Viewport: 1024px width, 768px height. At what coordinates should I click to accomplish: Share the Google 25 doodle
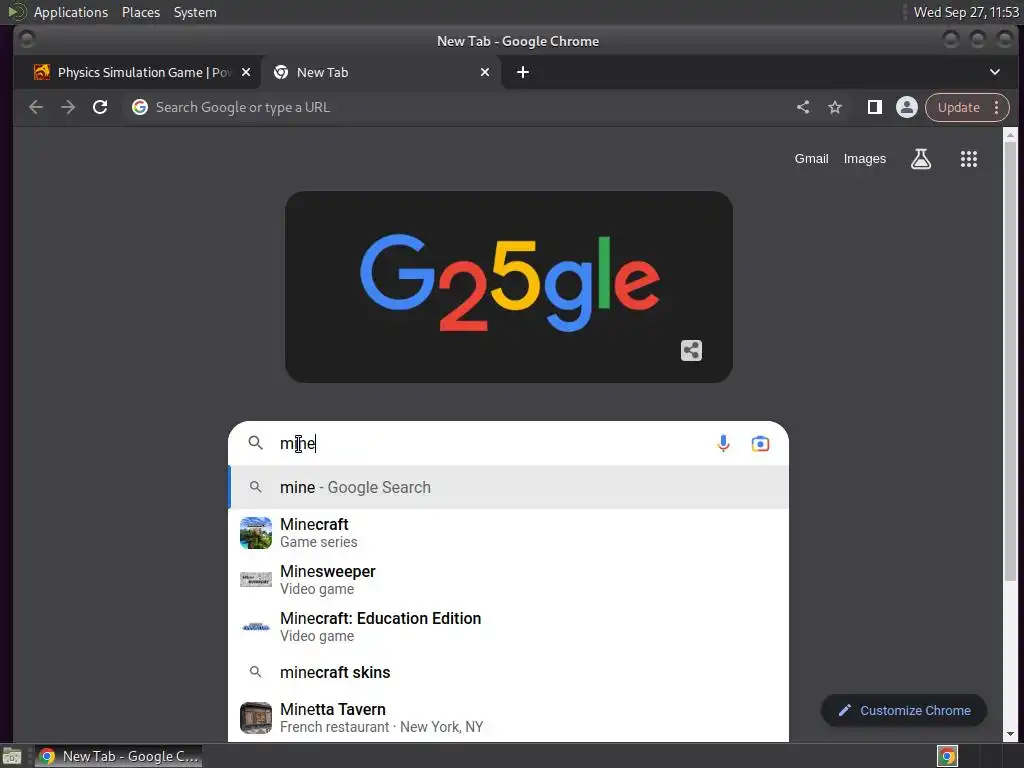pos(691,351)
